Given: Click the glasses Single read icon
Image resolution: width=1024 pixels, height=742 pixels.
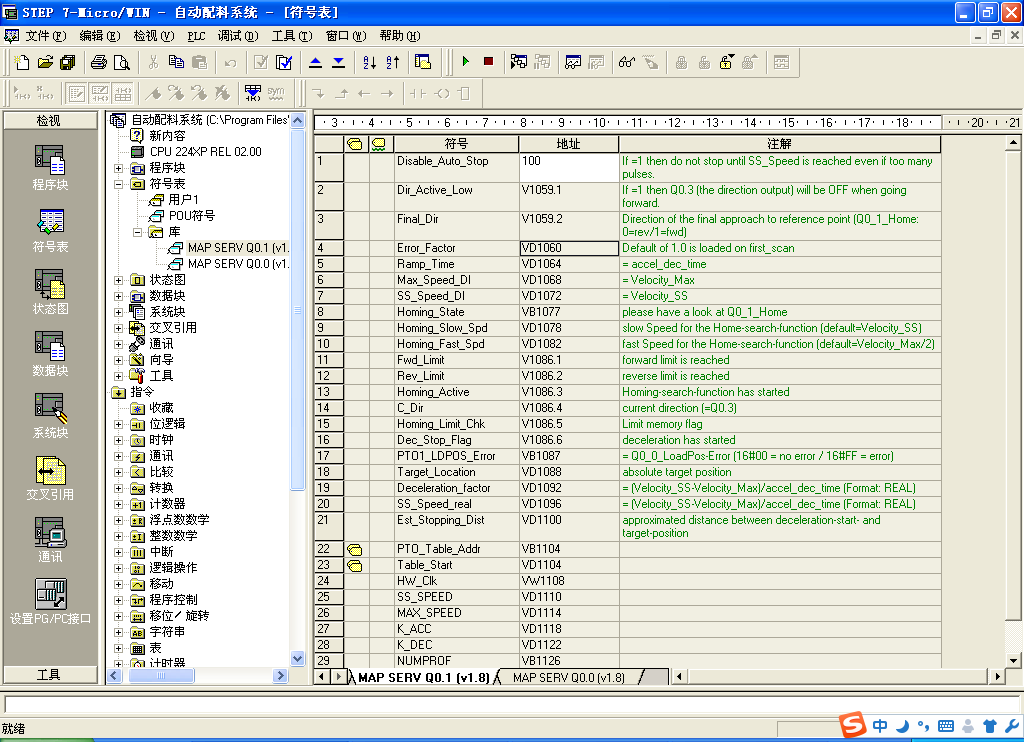Looking at the screenshot, I should tap(627, 62).
